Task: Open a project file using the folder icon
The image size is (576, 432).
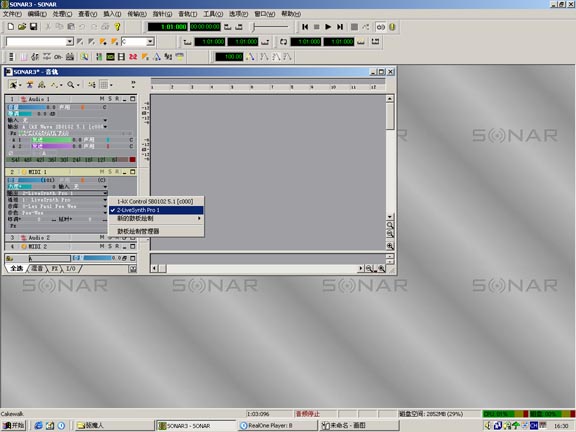Action: pos(22,26)
